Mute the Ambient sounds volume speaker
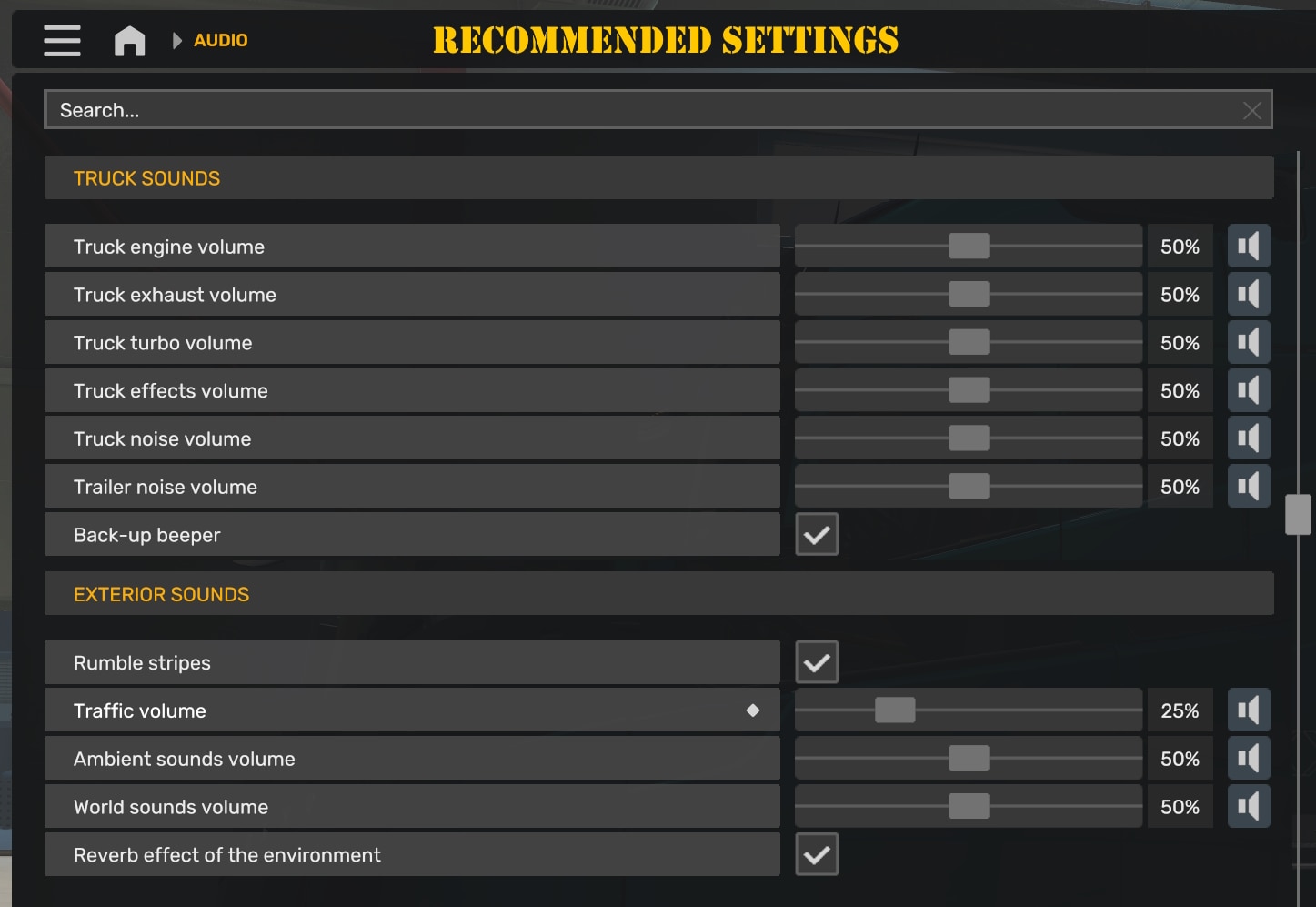 (1249, 759)
